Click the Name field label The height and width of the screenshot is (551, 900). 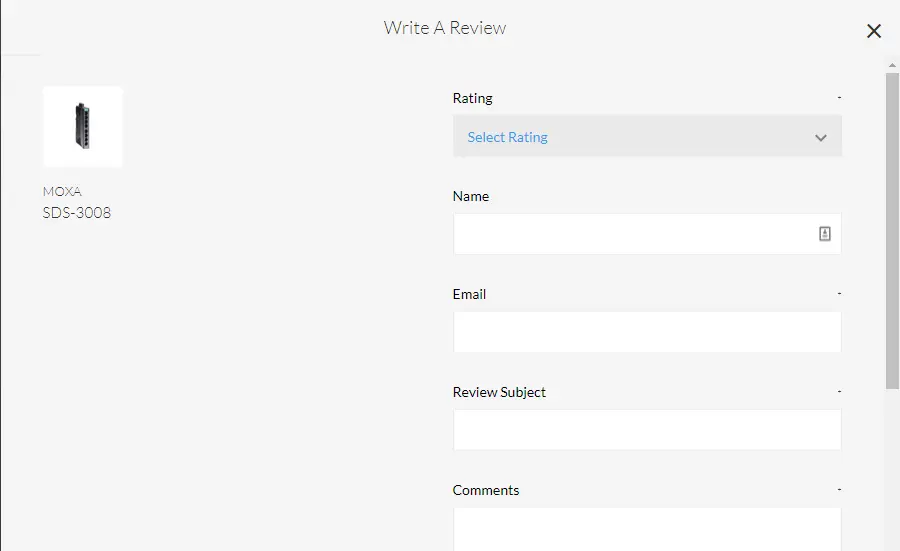[471, 196]
